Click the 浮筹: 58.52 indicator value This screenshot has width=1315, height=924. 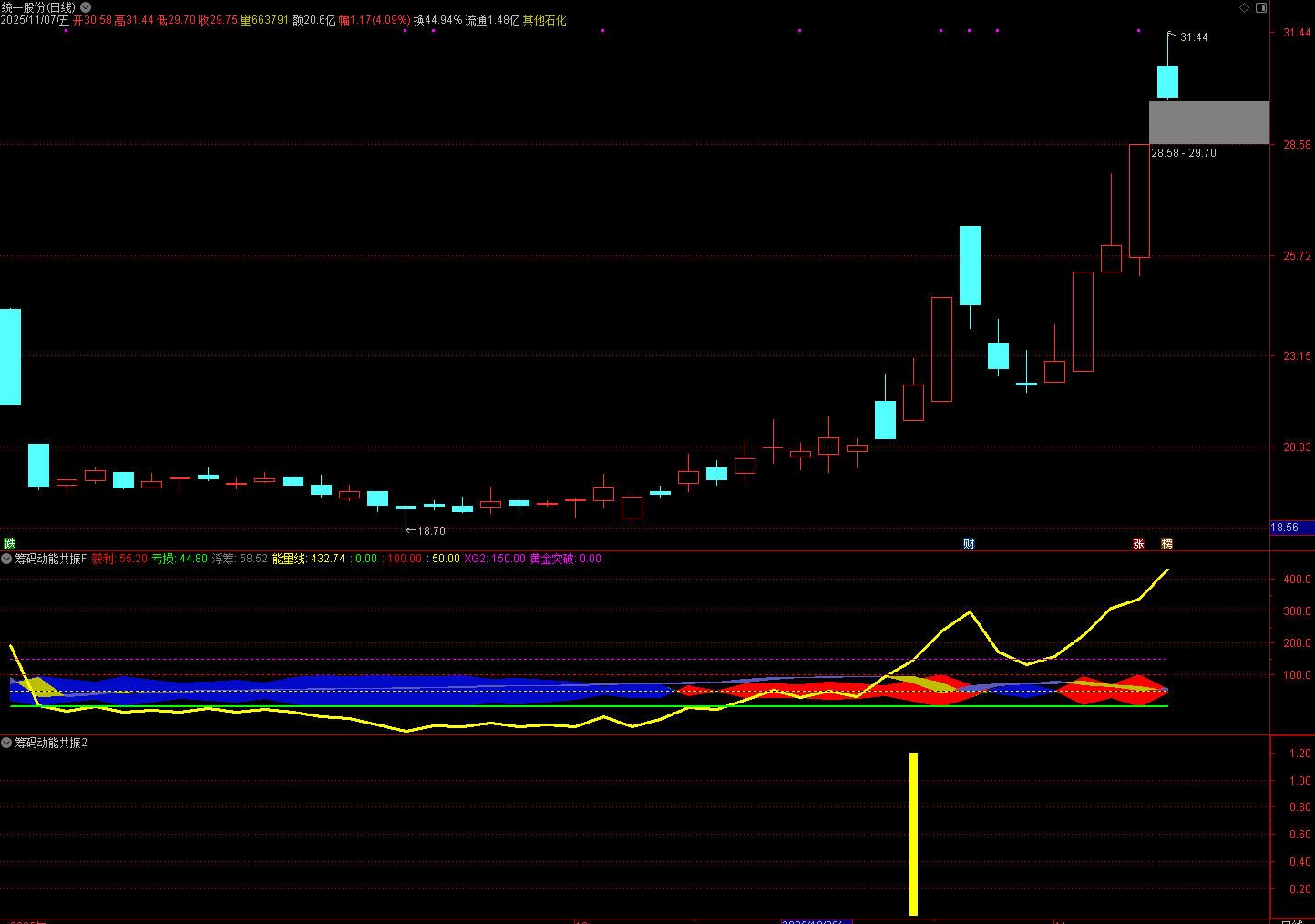[240, 559]
